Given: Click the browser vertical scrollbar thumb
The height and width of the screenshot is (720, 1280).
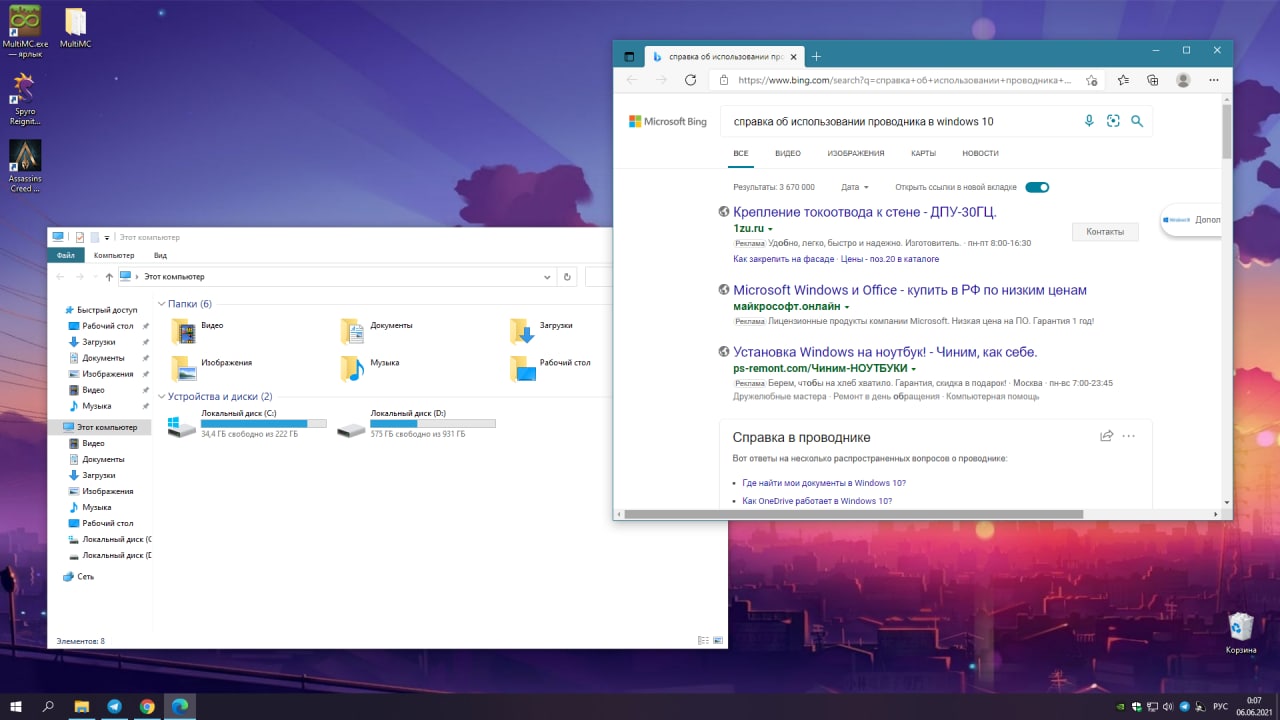Looking at the screenshot, I should point(1227,130).
